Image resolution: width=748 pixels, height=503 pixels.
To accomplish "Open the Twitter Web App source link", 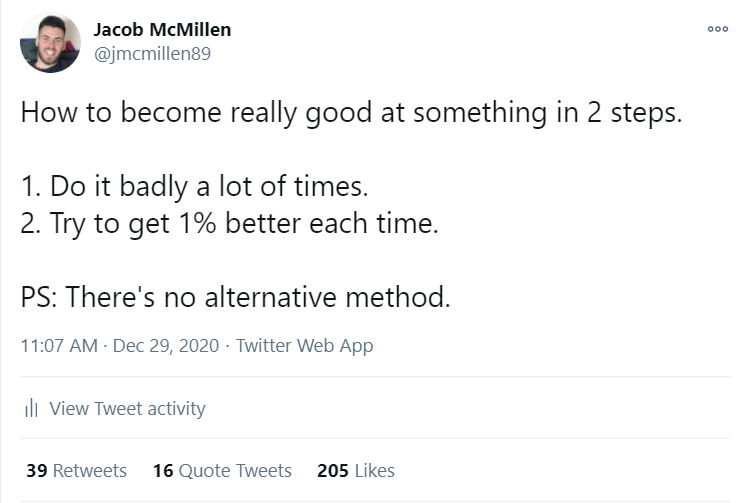I will [x=304, y=346].
